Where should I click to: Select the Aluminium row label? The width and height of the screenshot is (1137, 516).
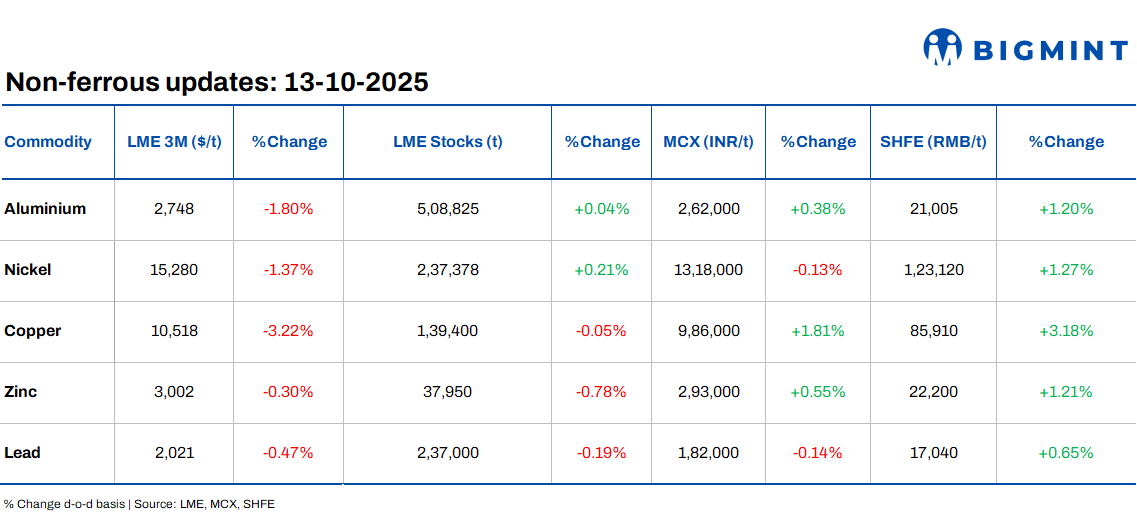tap(45, 209)
